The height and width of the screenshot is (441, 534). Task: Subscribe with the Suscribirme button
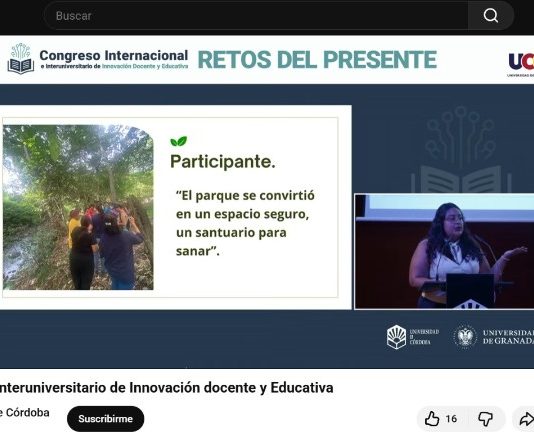point(106,419)
